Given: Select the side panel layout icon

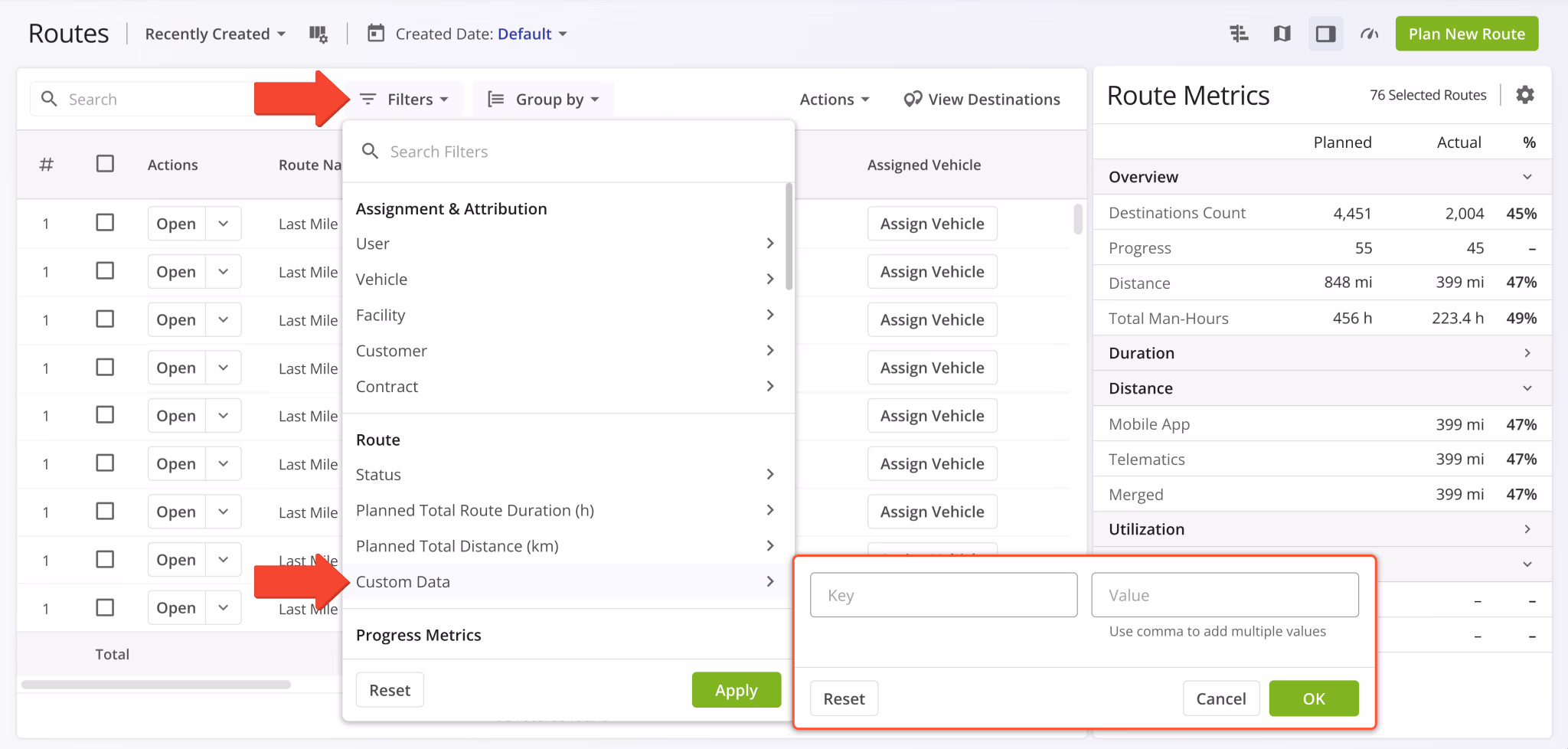Looking at the screenshot, I should coord(1325,33).
